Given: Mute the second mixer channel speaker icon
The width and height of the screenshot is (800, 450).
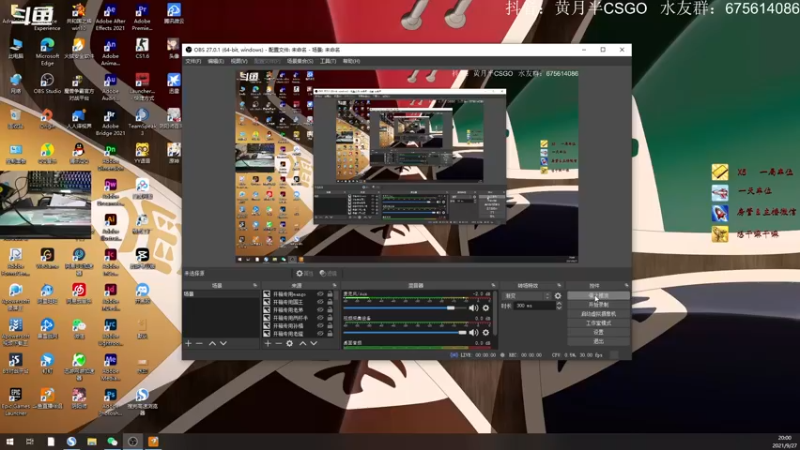Looking at the screenshot, I should pos(473,332).
